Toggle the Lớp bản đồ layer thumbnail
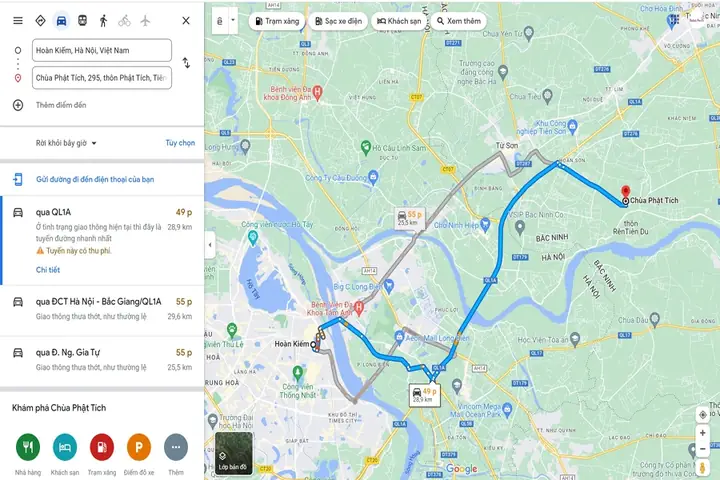720x480 pixels. (x=234, y=453)
